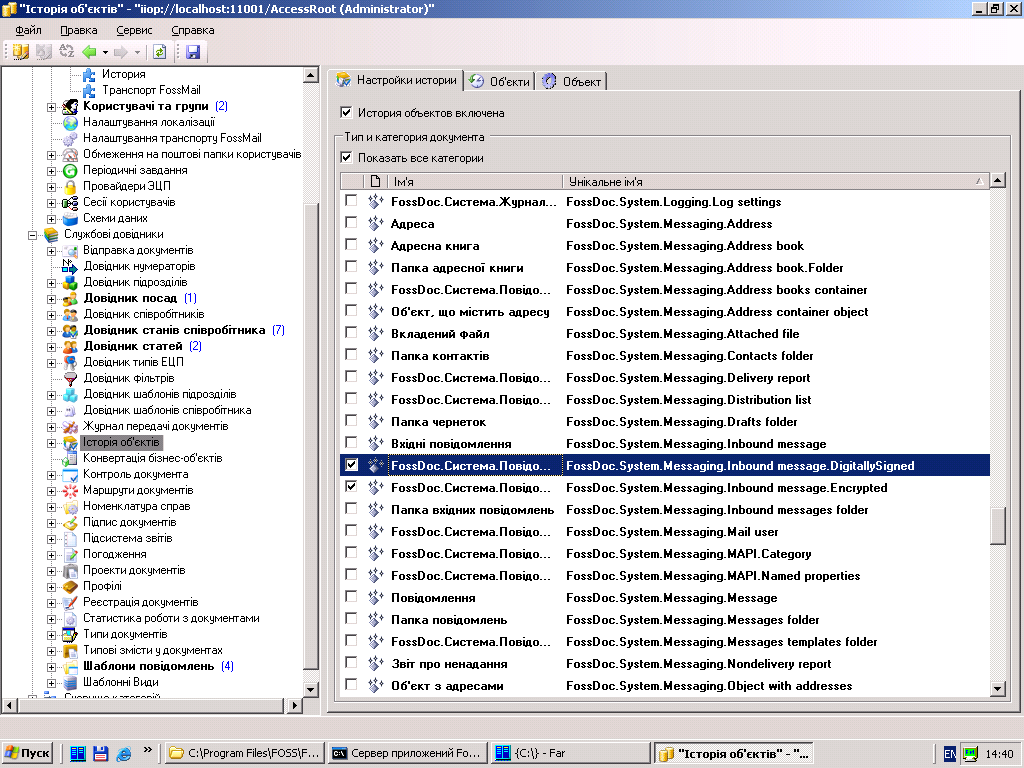Viewport: 1024px width, 768px height.
Task: Expand the Сесії користувачів node
Action: click(52, 202)
